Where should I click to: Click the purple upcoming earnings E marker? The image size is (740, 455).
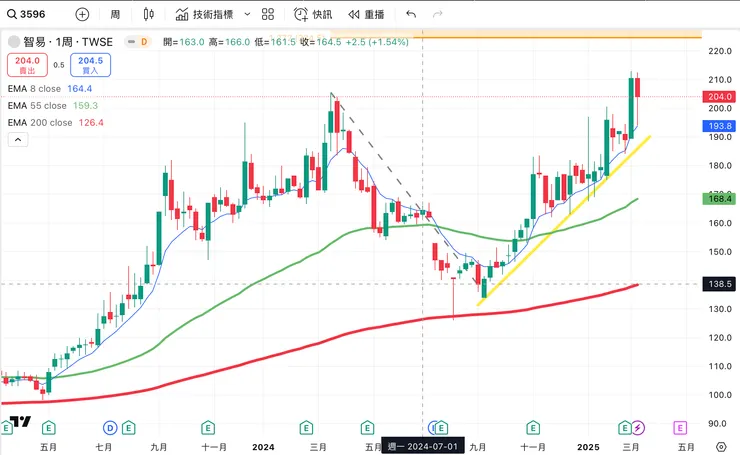680,428
